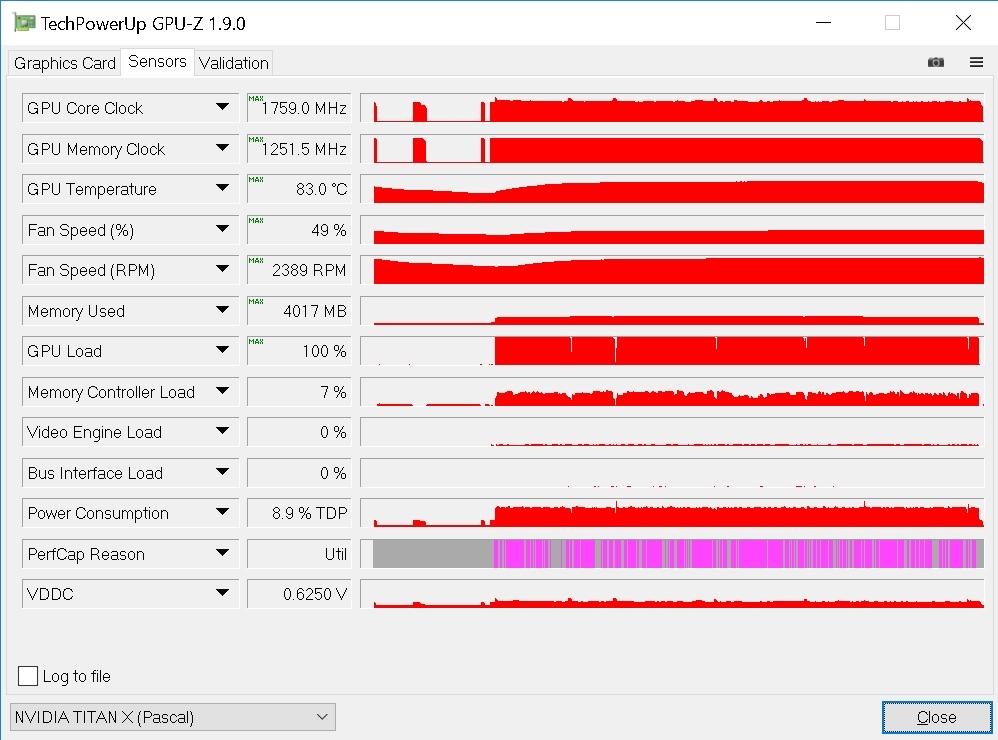
Task: Click the 83.0 °C temperature value
Action: click(x=299, y=189)
